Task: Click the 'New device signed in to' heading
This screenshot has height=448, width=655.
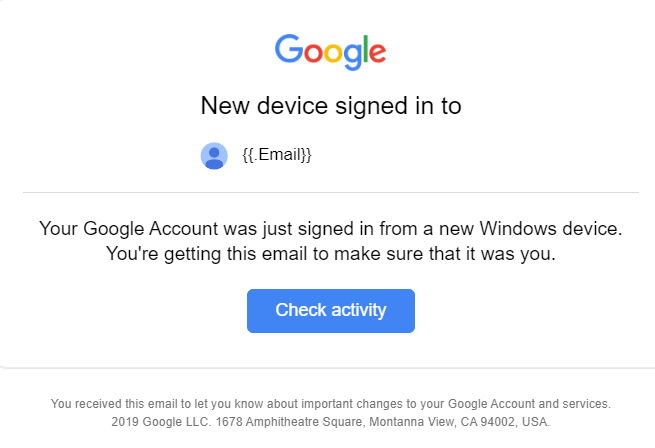Action: tap(331, 105)
